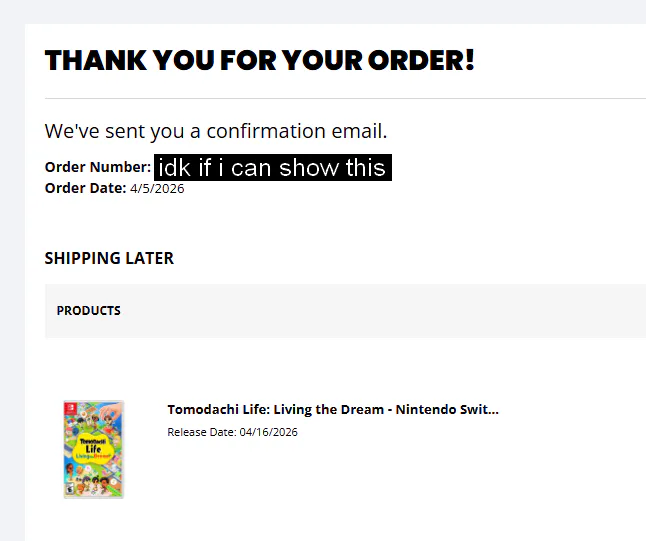Viewport: 646px width, 541px height.
Task: Click the black redacted order number box
Action: coord(273,167)
